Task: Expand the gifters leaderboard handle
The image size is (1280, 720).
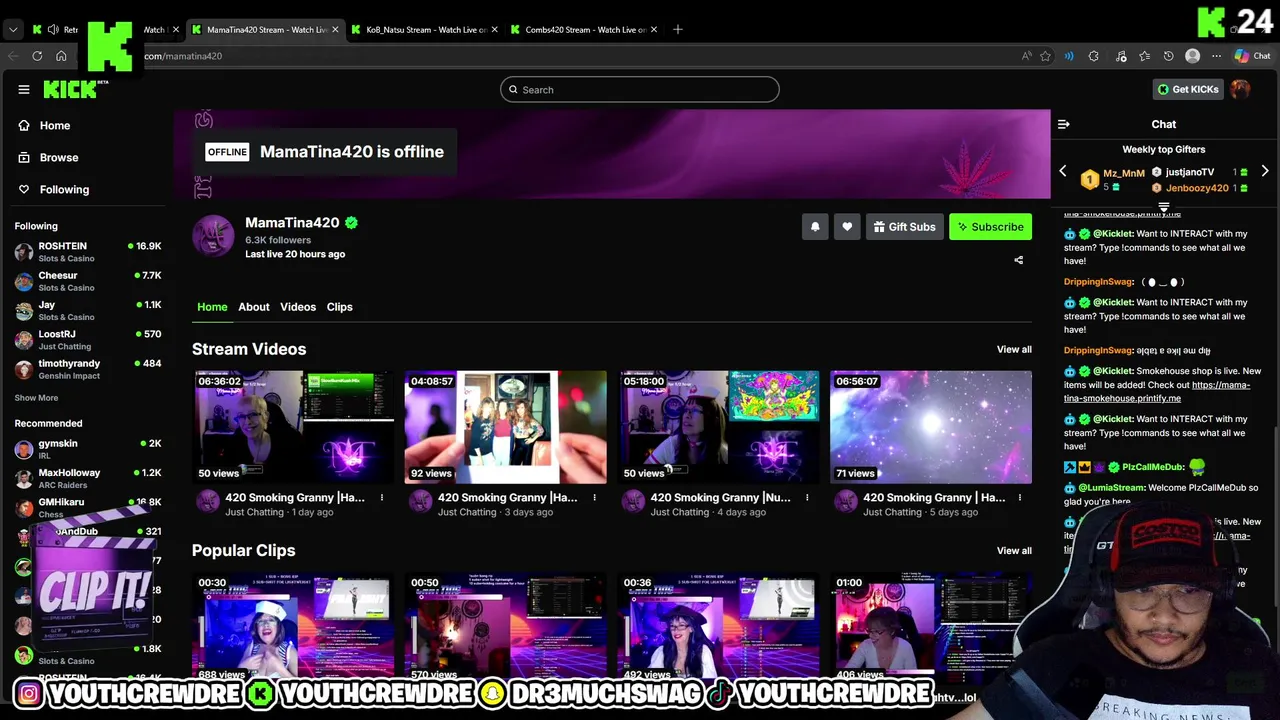Action: pyautogui.click(x=1163, y=207)
